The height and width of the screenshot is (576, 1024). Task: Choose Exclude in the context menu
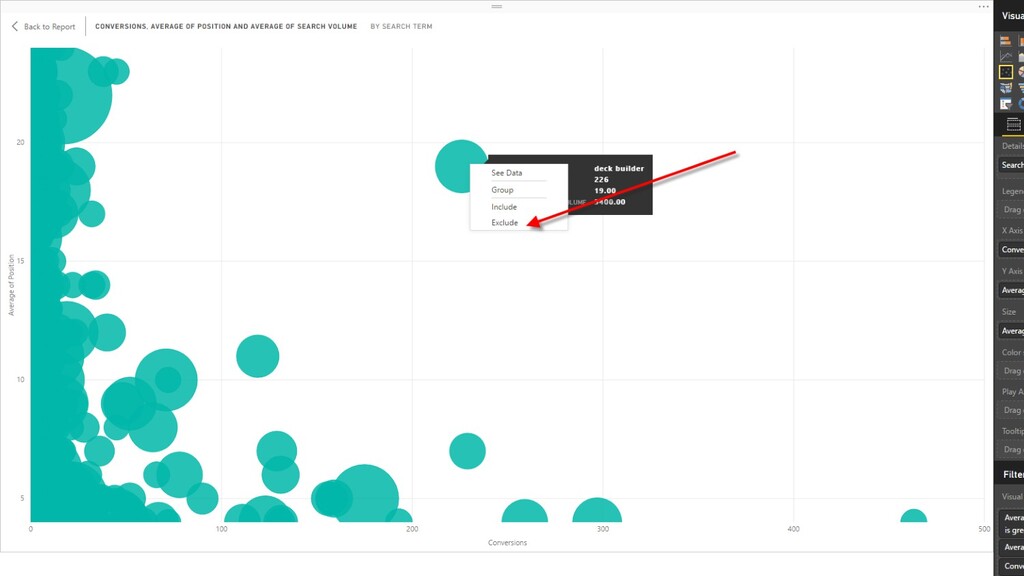[505, 223]
